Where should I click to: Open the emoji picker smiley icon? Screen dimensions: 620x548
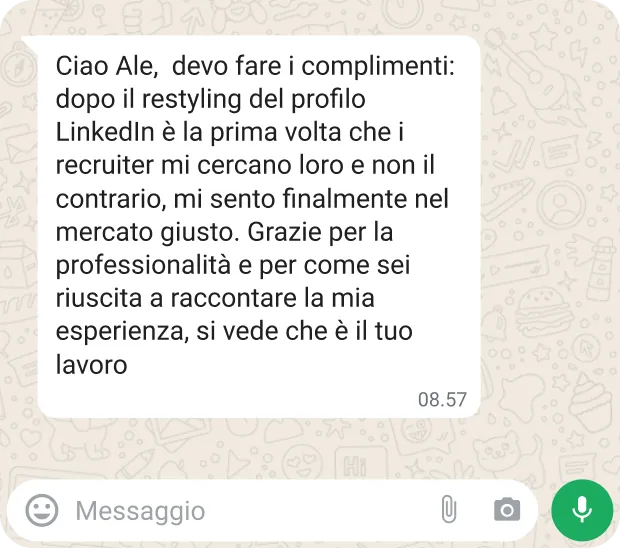tap(42, 510)
